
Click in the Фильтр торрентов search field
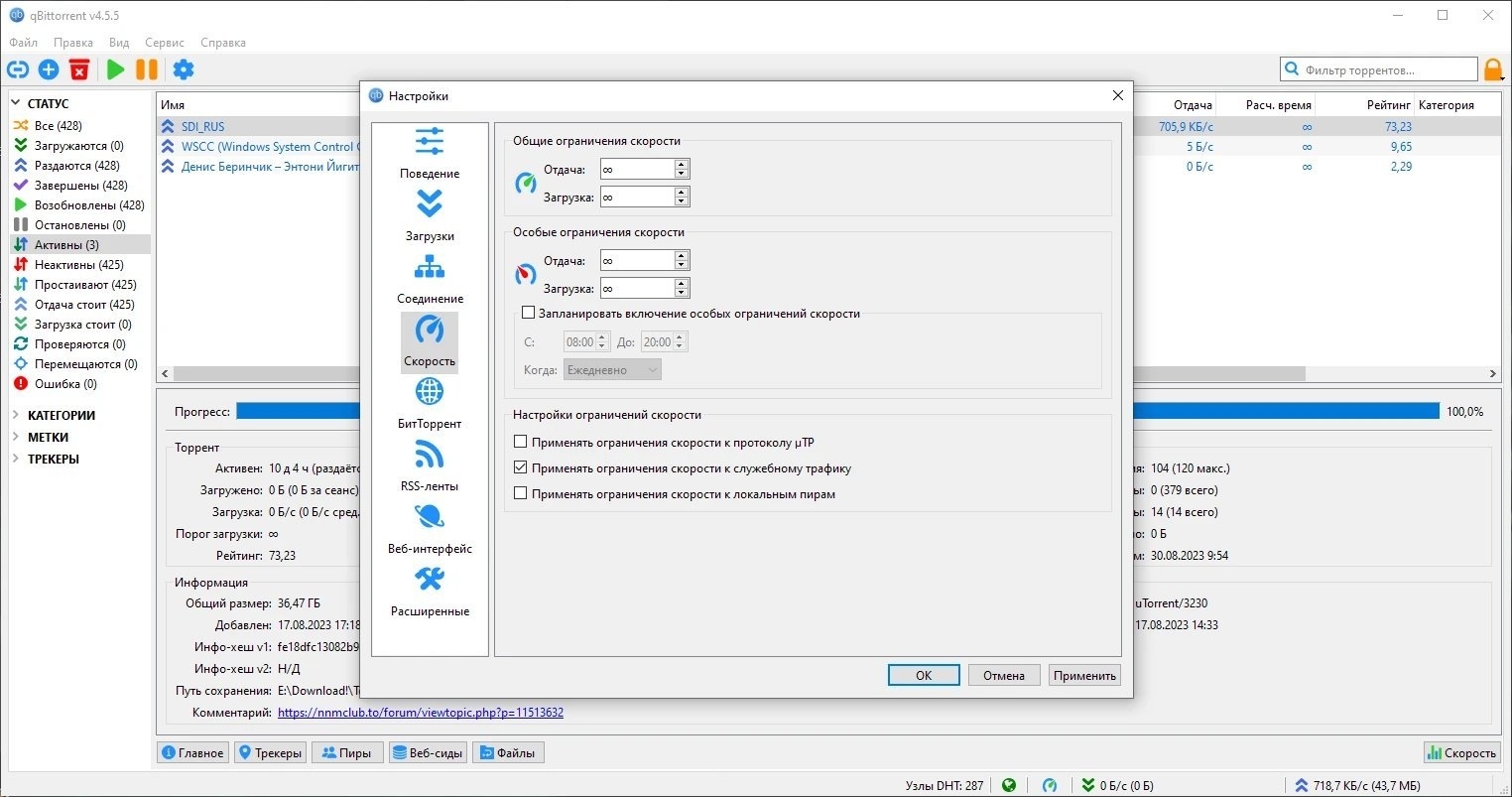[1379, 69]
